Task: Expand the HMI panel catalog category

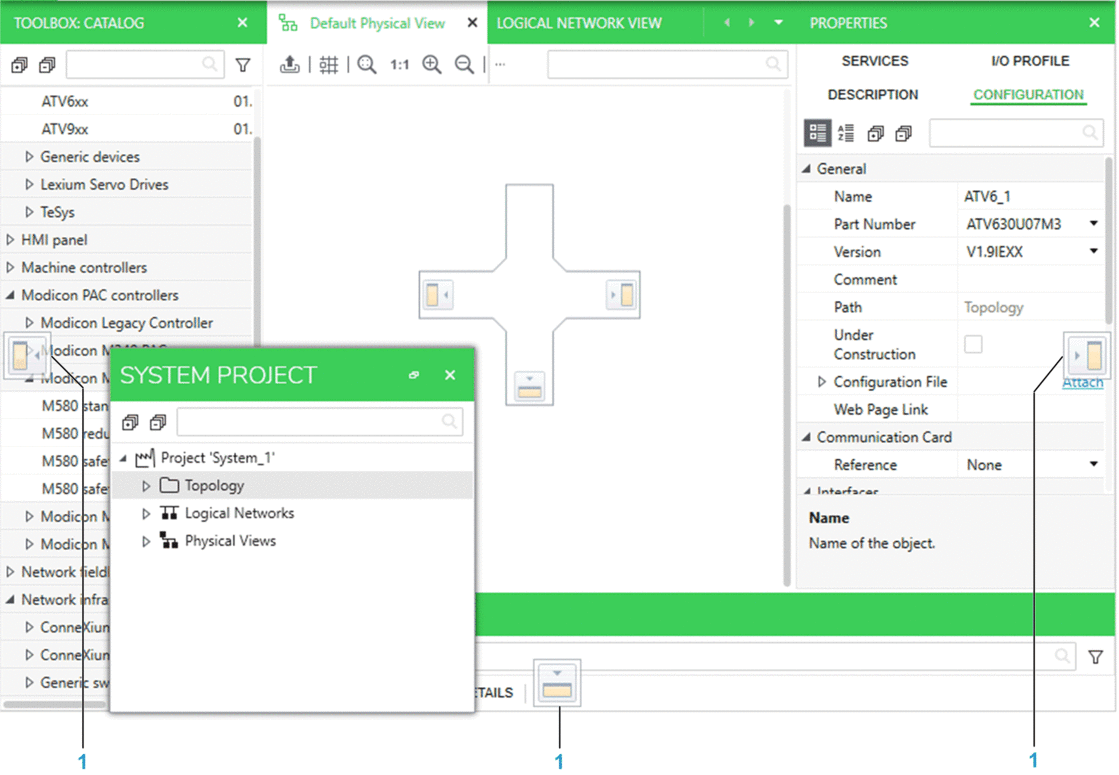Action: point(10,240)
